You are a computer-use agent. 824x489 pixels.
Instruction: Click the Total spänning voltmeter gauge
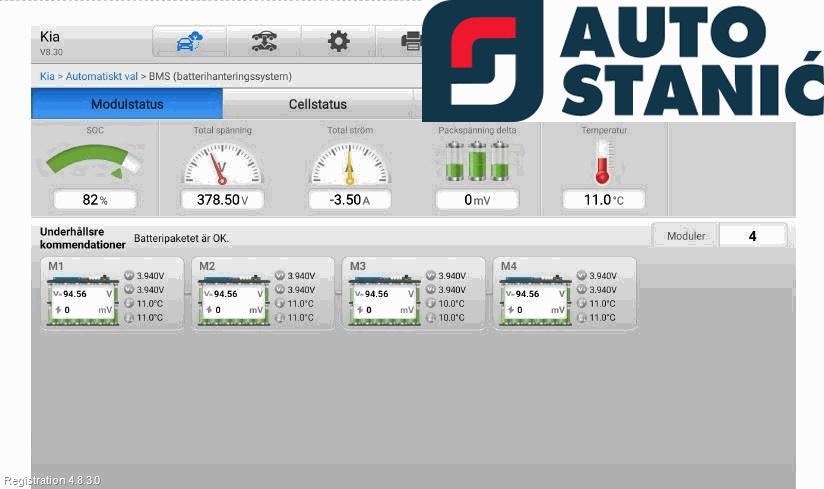pos(222,163)
